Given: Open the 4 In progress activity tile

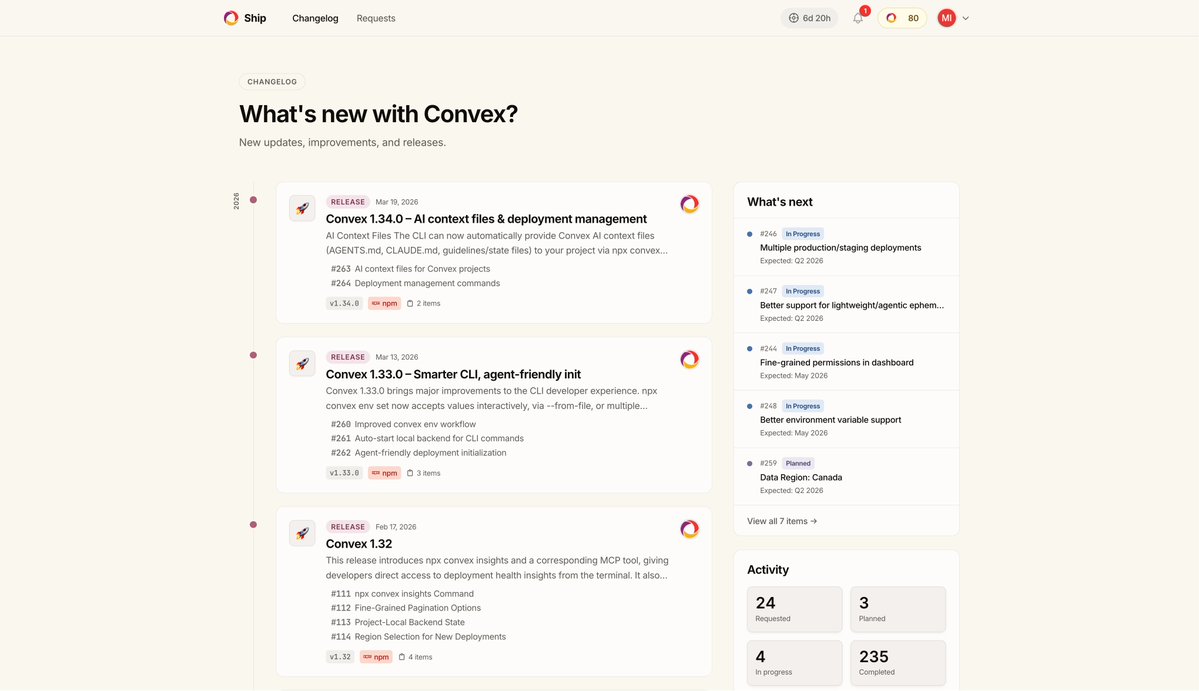Looking at the screenshot, I should tap(794, 663).
